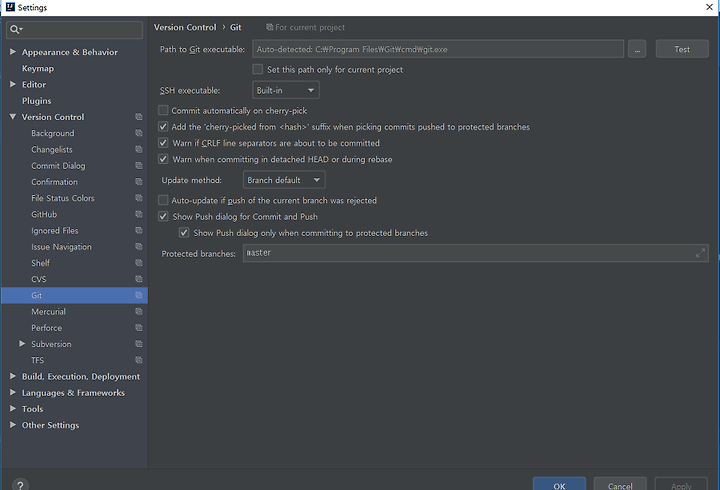Click the project icon on the CVS row
This screenshot has height=490, width=720.
[139, 279]
